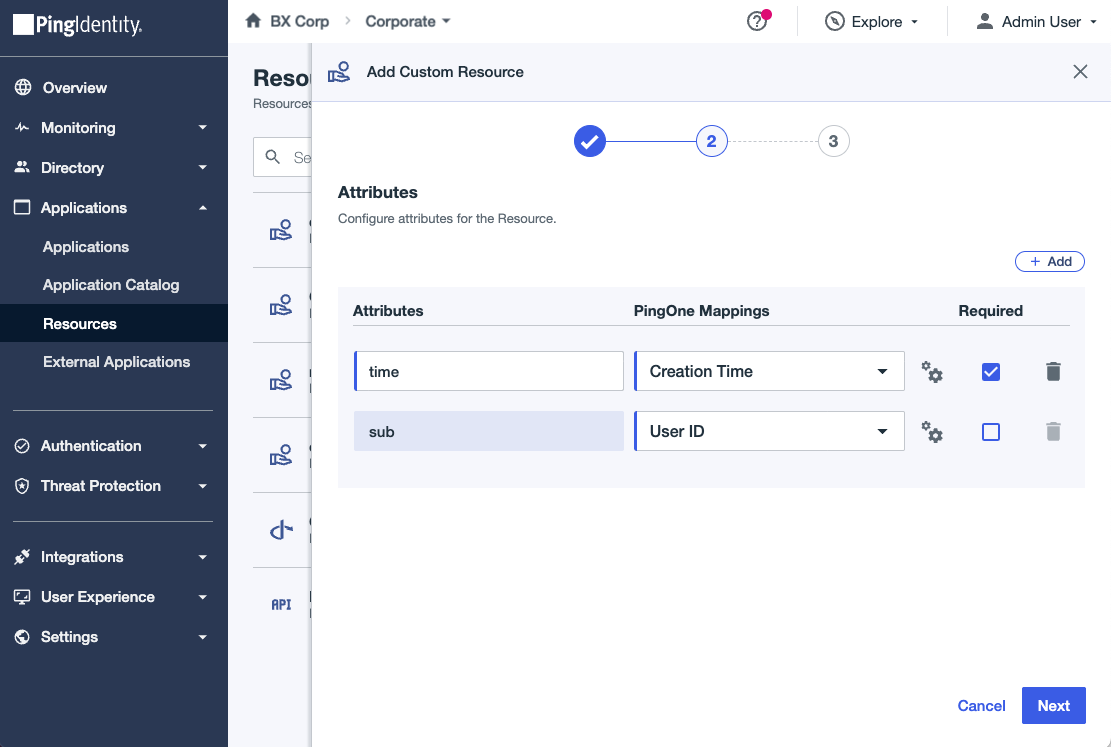Open External Applications from the Applications menu
The width and height of the screenshot is (1111, 747).
pos(116,362)
